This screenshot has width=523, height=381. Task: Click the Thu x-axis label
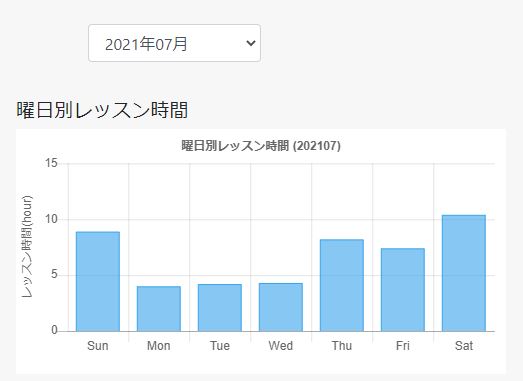[342, 346]
